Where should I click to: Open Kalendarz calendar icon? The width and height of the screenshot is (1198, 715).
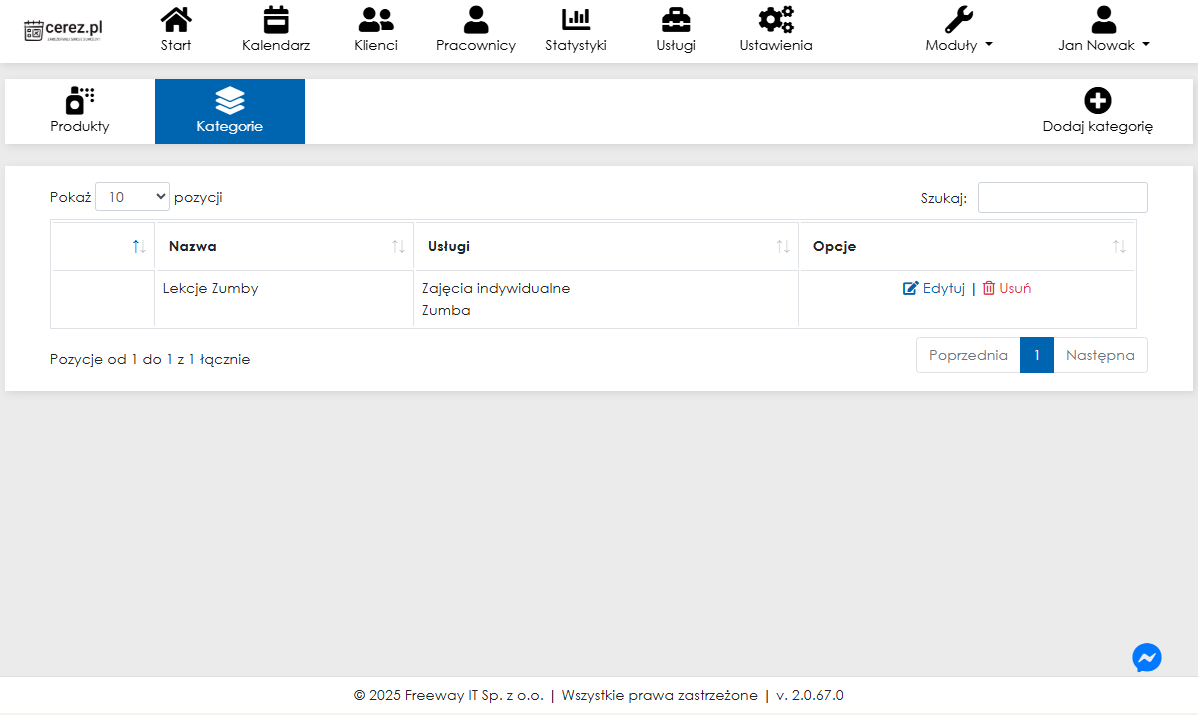coord(276,20)
